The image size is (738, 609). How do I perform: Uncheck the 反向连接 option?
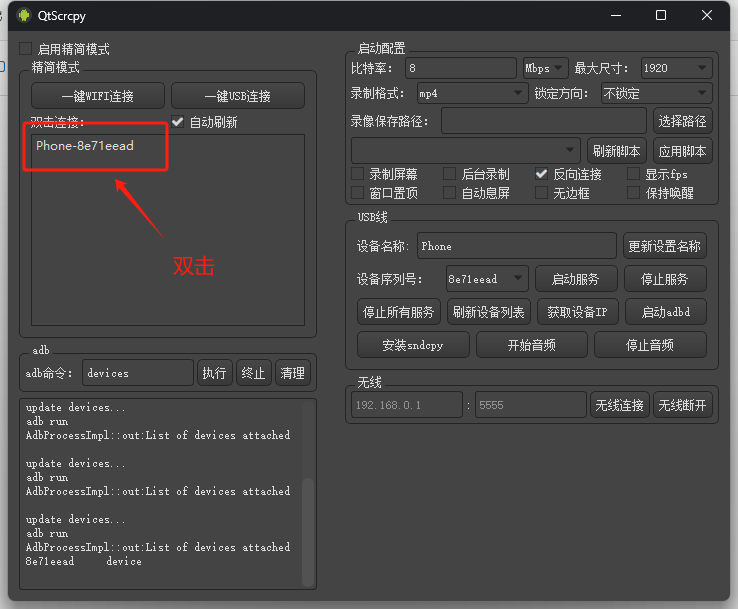(x=542, y=174)
